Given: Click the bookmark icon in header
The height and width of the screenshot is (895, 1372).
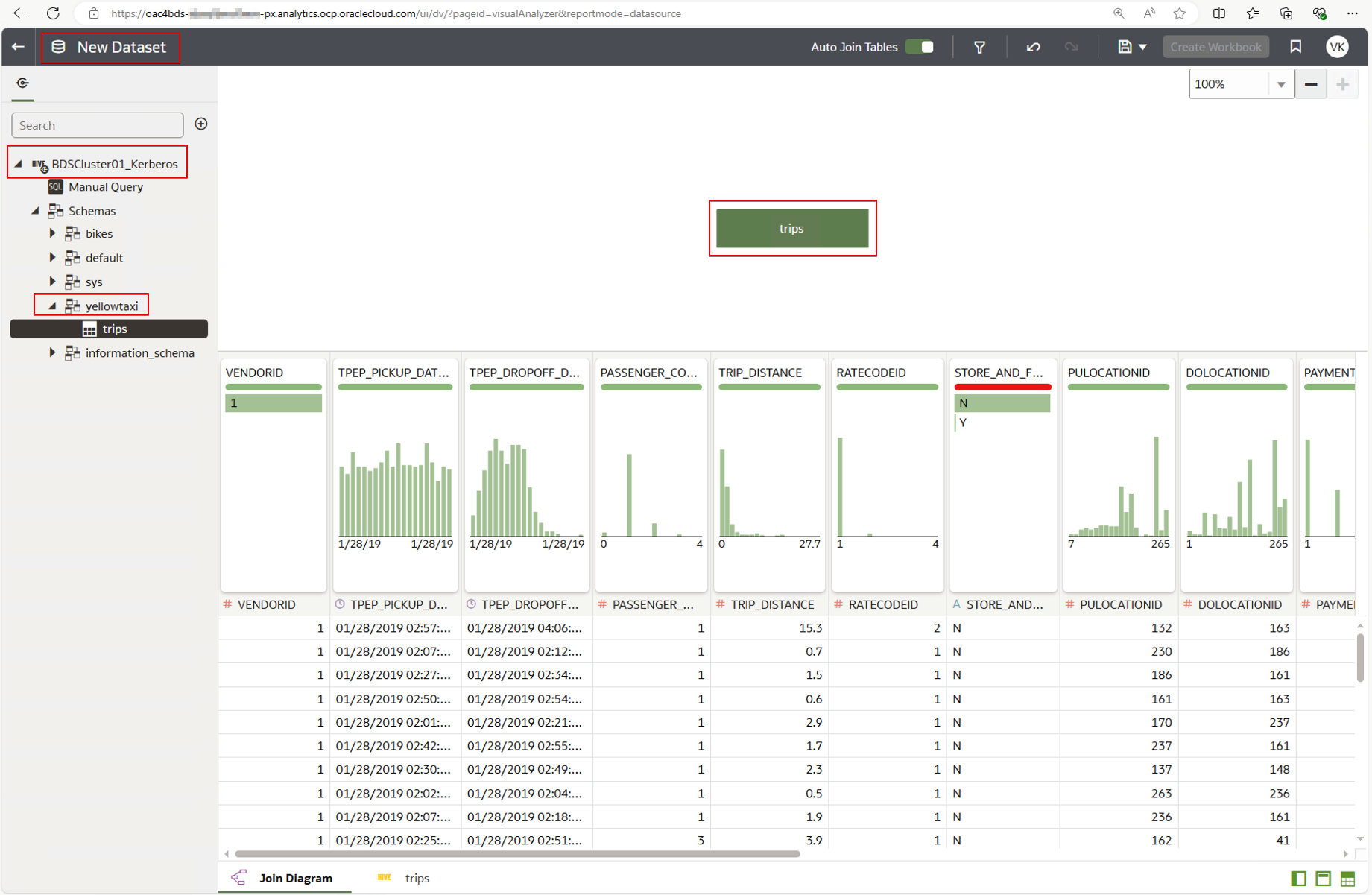Looking at the screenshot, I should (1295, 47).
